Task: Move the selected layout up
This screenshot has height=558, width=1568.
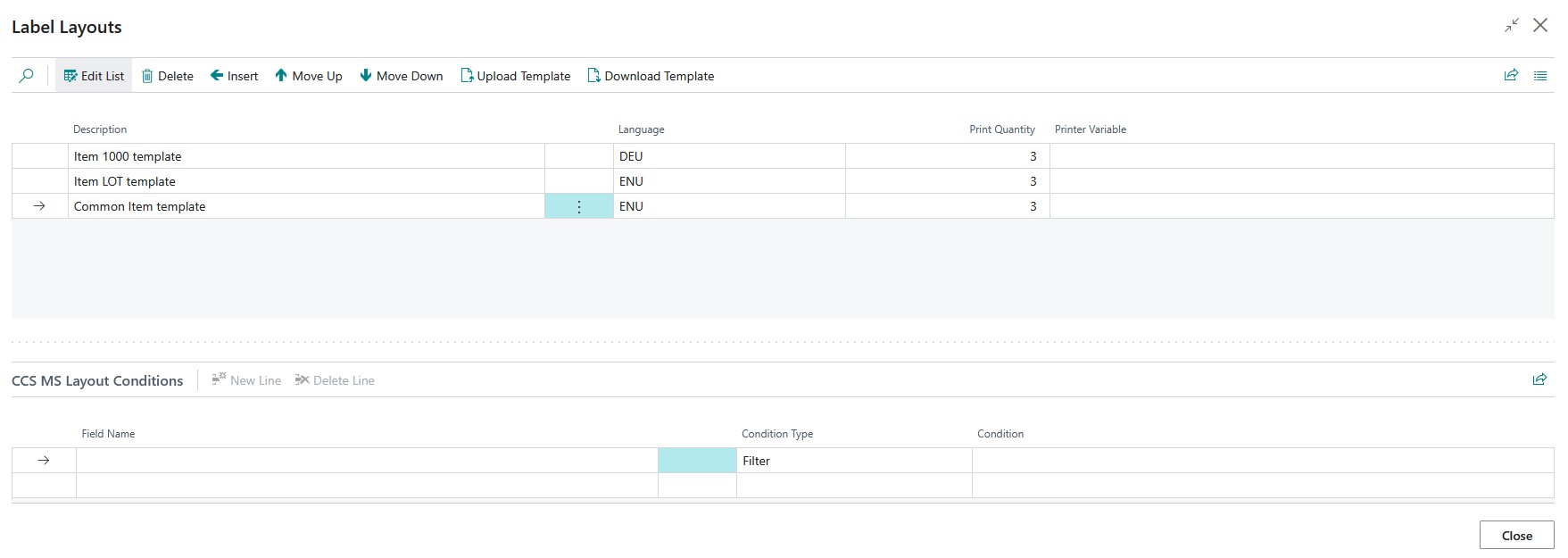Action: click(x=308, y=76)
